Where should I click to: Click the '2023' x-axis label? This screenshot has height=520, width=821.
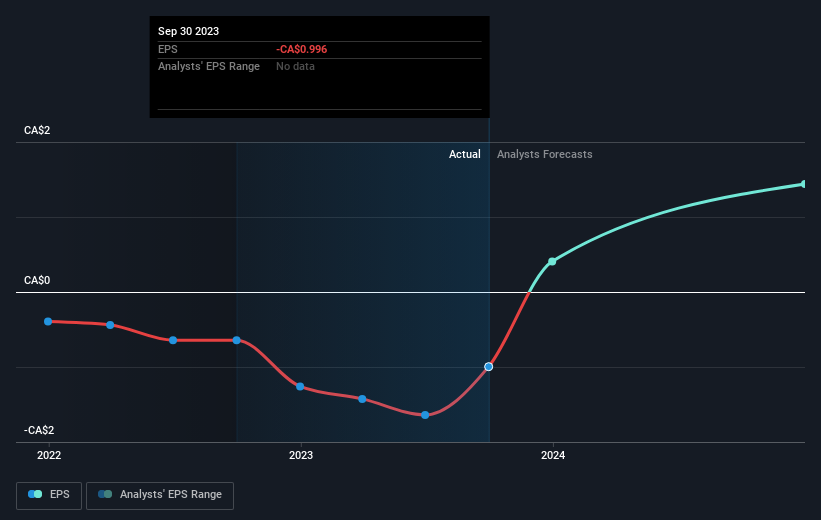point(301,455)
